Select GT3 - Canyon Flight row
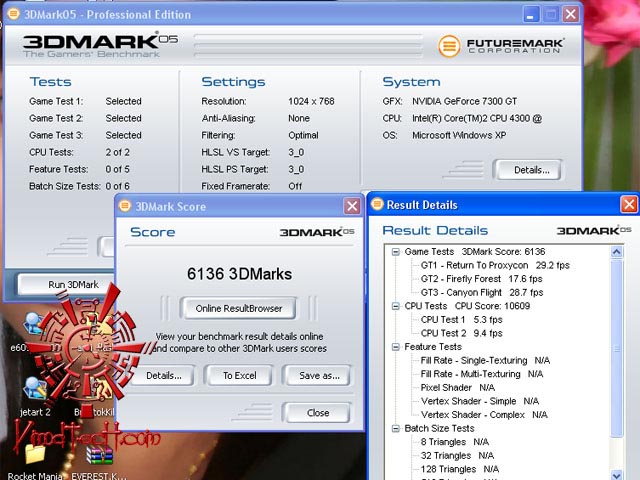This screenshot has width=640, height=480. pyautogui.click(x=482, y=292)
